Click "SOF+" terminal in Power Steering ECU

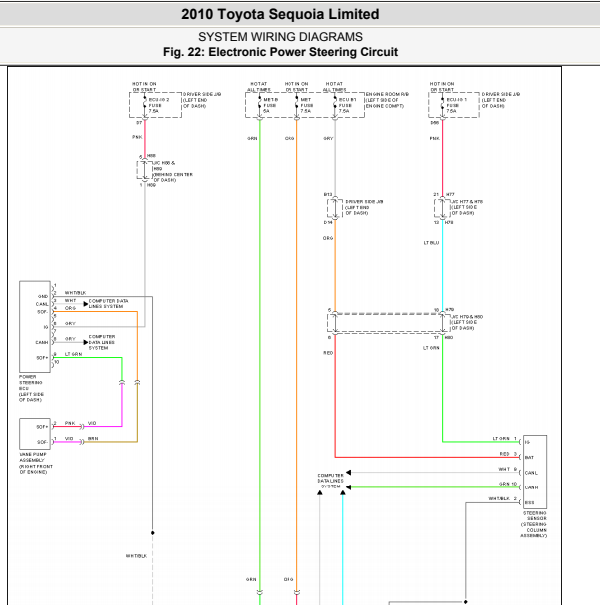point(42,358)
